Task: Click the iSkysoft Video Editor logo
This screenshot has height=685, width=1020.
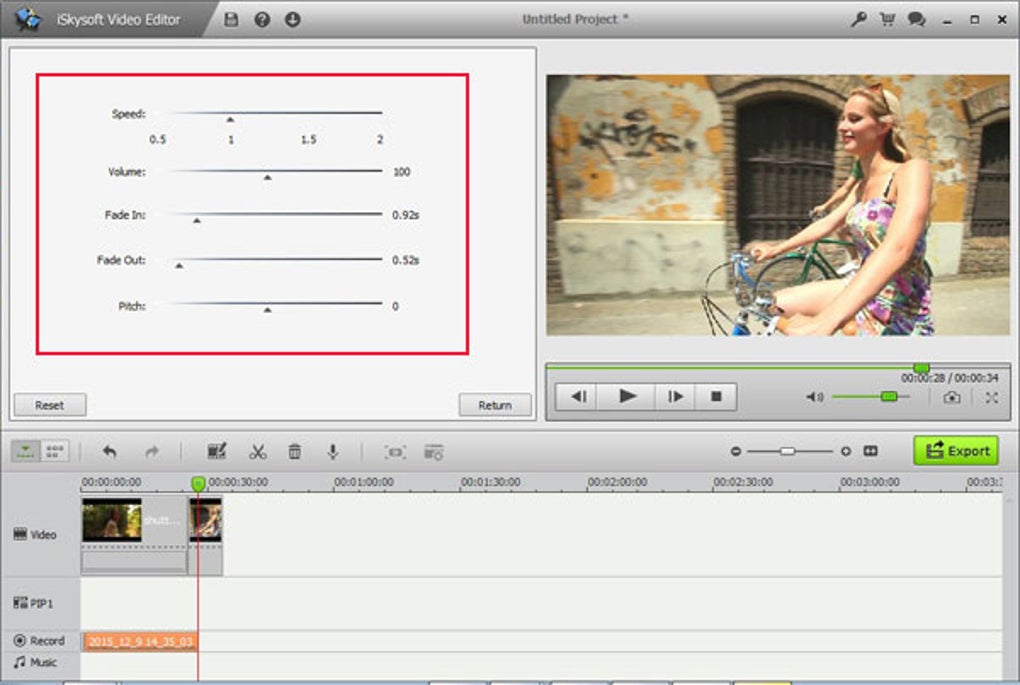Action: click(x=29, y=20)
